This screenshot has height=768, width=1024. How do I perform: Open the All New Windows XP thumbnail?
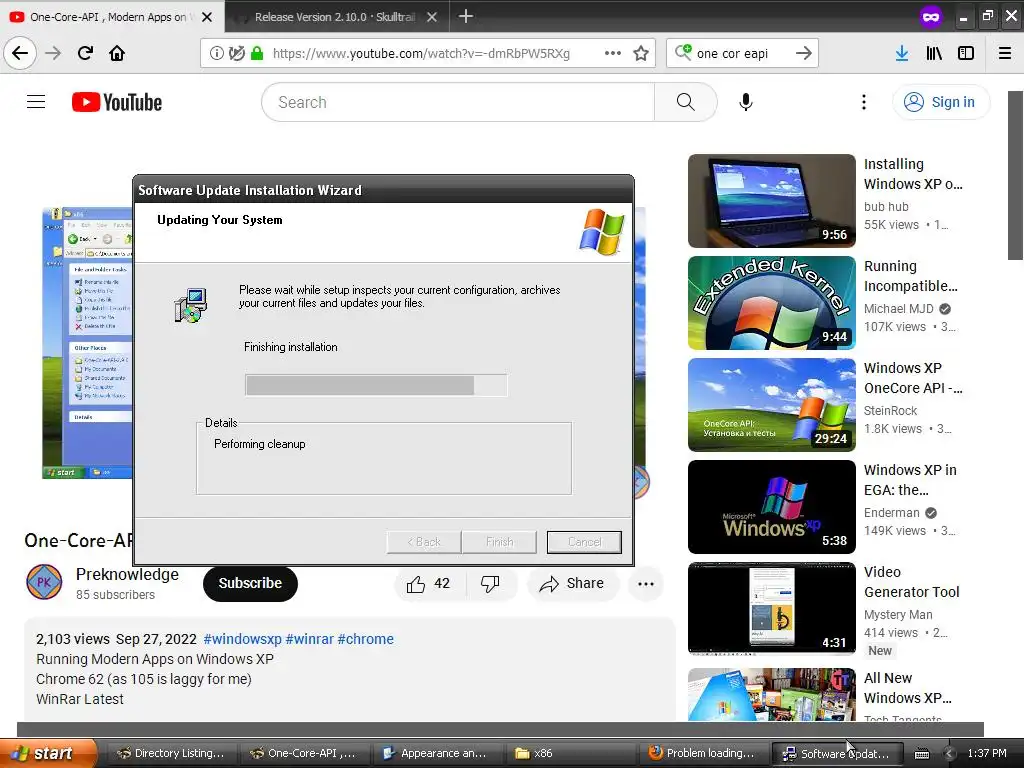pyautogui.click(x=771, y=694)
